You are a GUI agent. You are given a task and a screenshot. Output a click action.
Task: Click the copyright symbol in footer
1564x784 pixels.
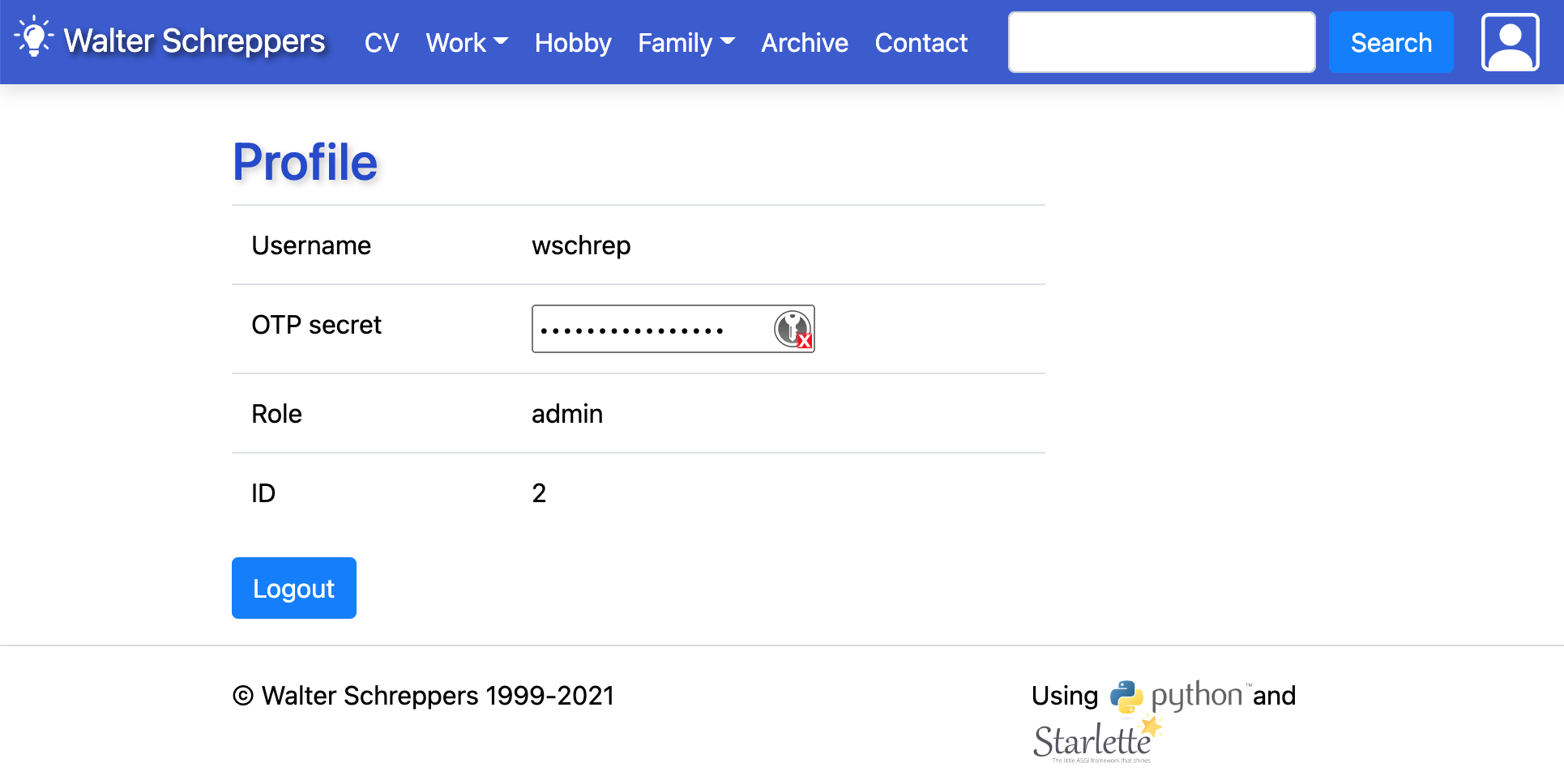coord(243,696)
